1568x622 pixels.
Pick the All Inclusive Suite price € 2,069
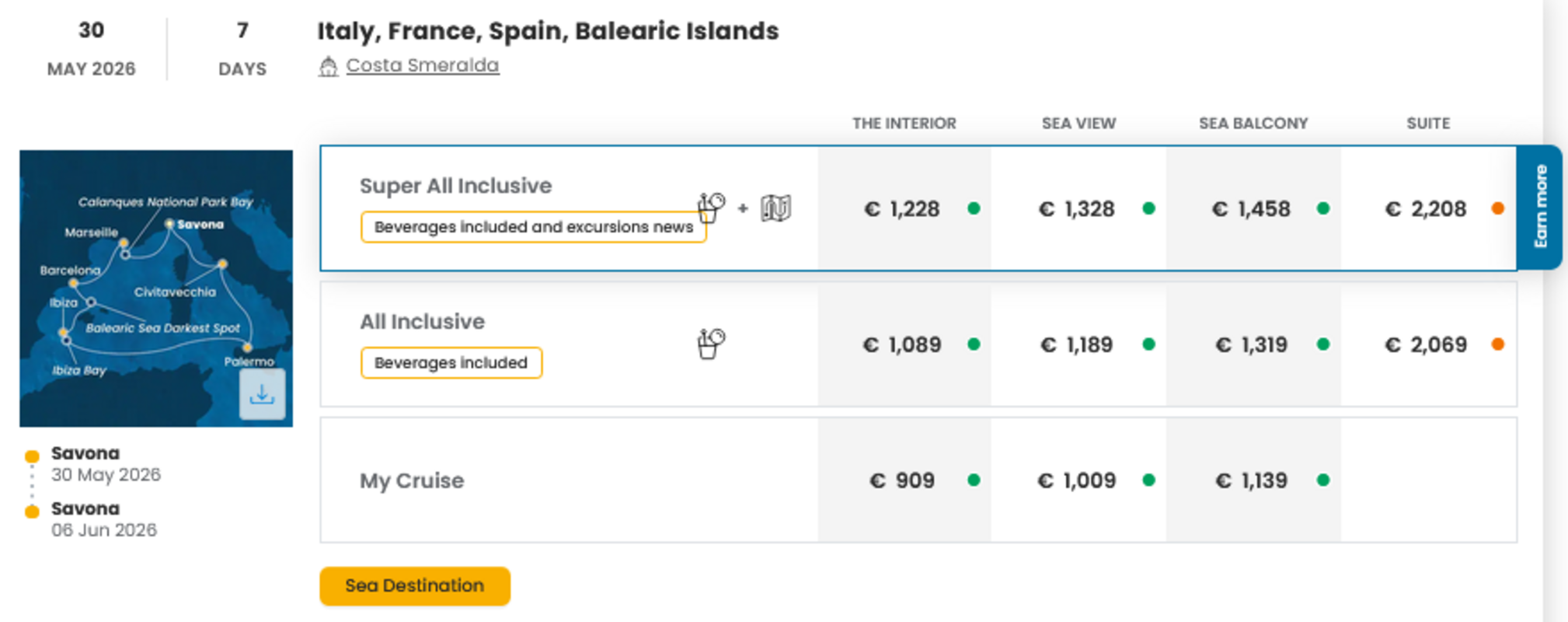(1426, 344)
